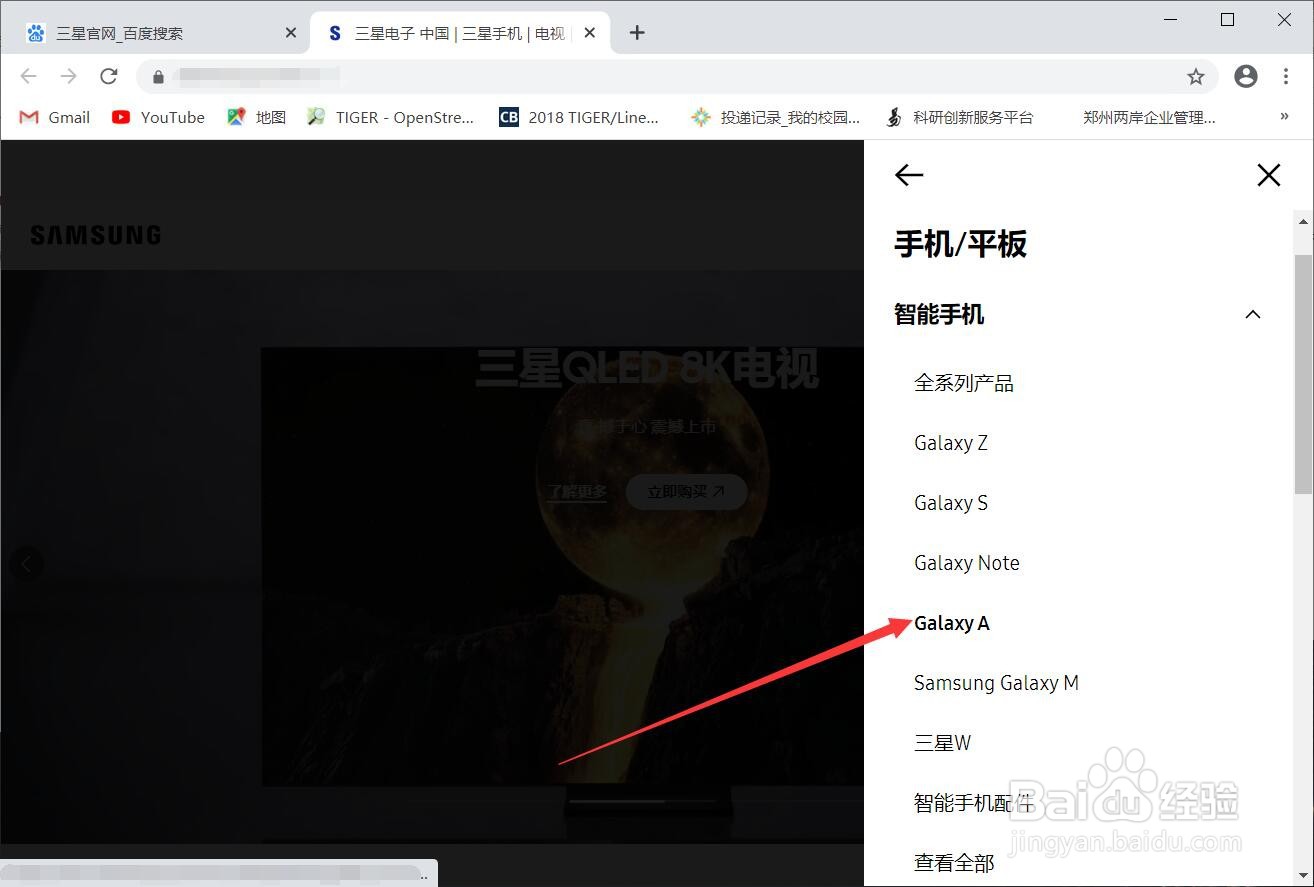The height and width of the screenshot is (887, 1314).
Task: Open Chrome's three-dot menu
Action: point(1286,76)
